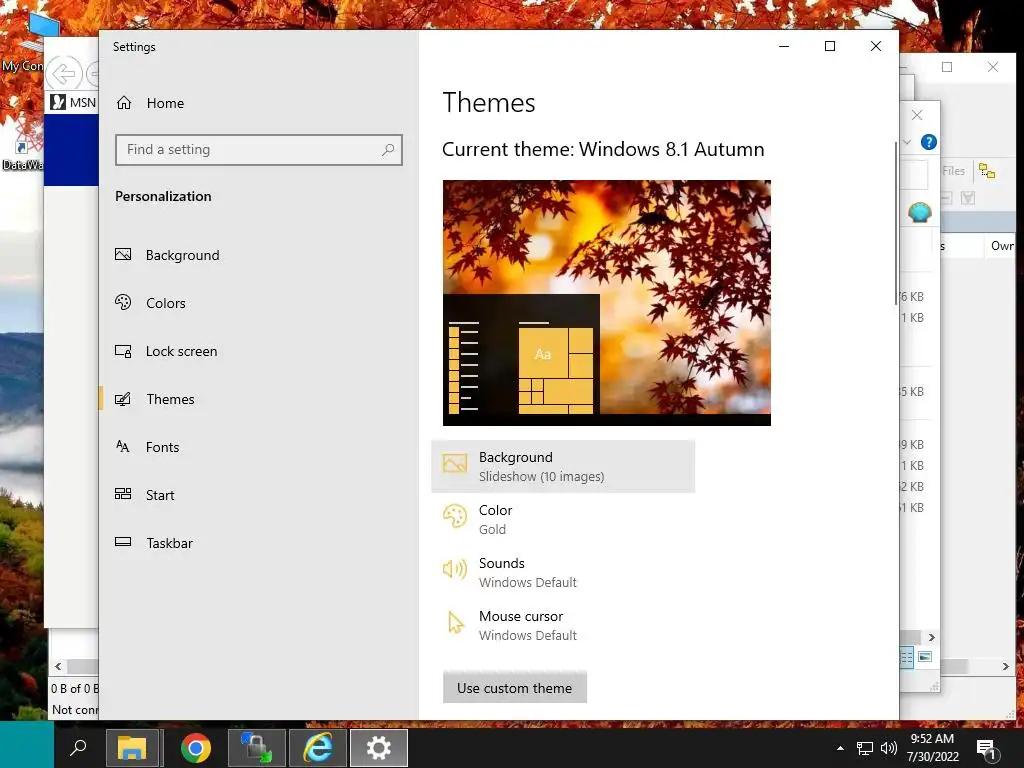Click the Own column header in background window
Screen dimensions: 1024x768
(1001, 246)
